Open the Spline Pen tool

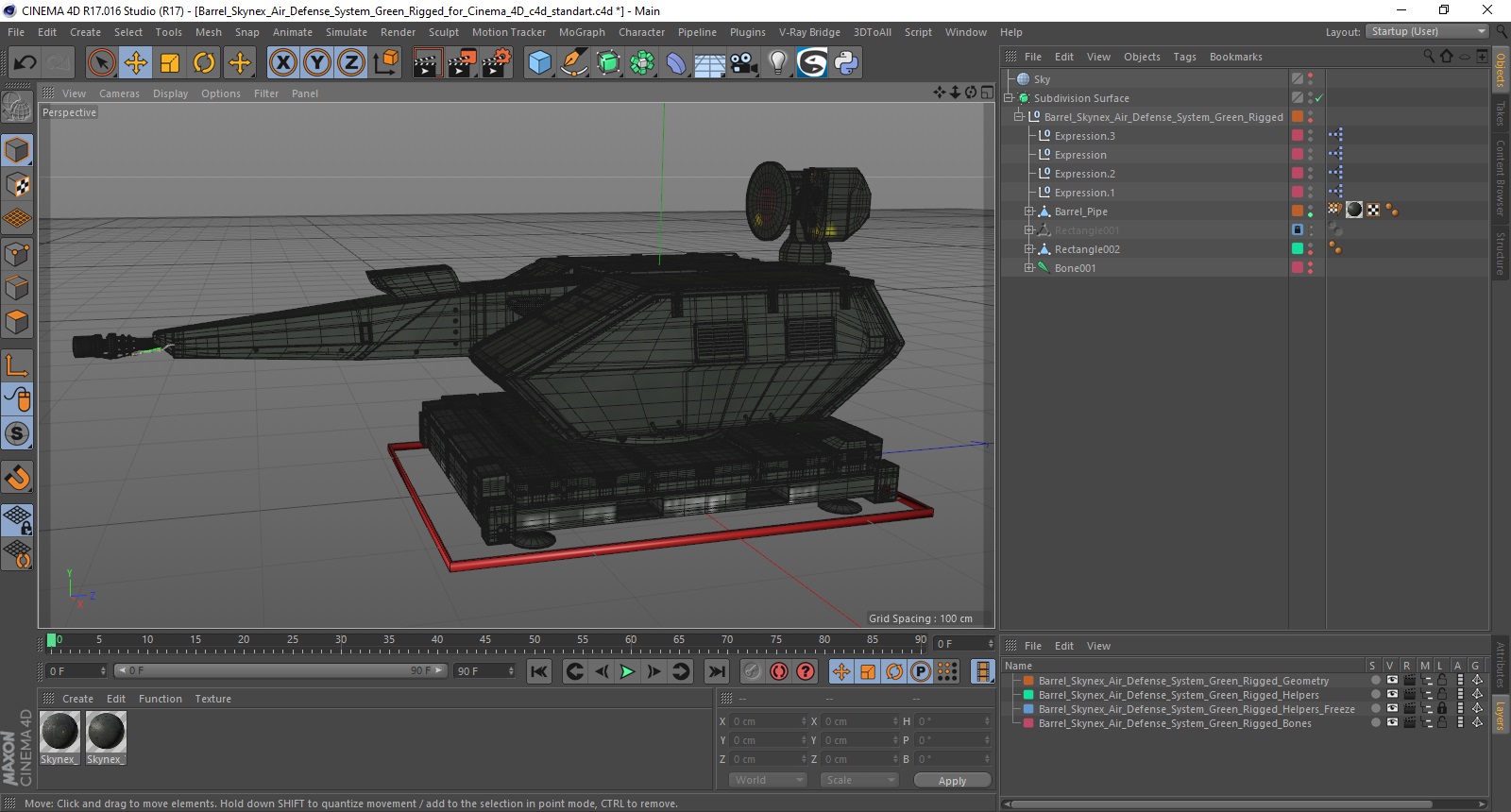[x=573, y=63]
